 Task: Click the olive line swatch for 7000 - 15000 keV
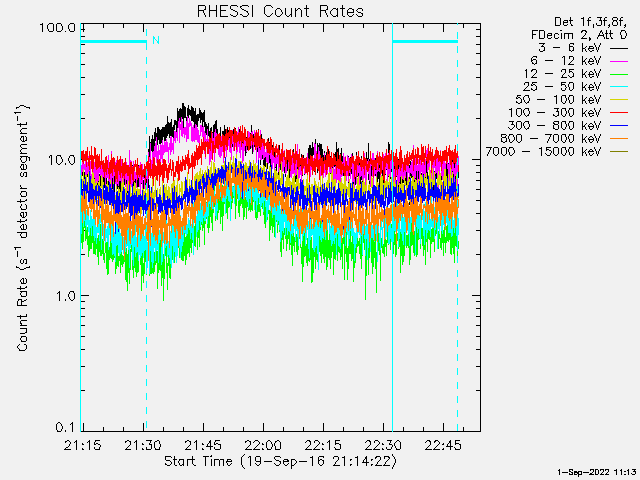pyautogui.click(x=619, y=152)
